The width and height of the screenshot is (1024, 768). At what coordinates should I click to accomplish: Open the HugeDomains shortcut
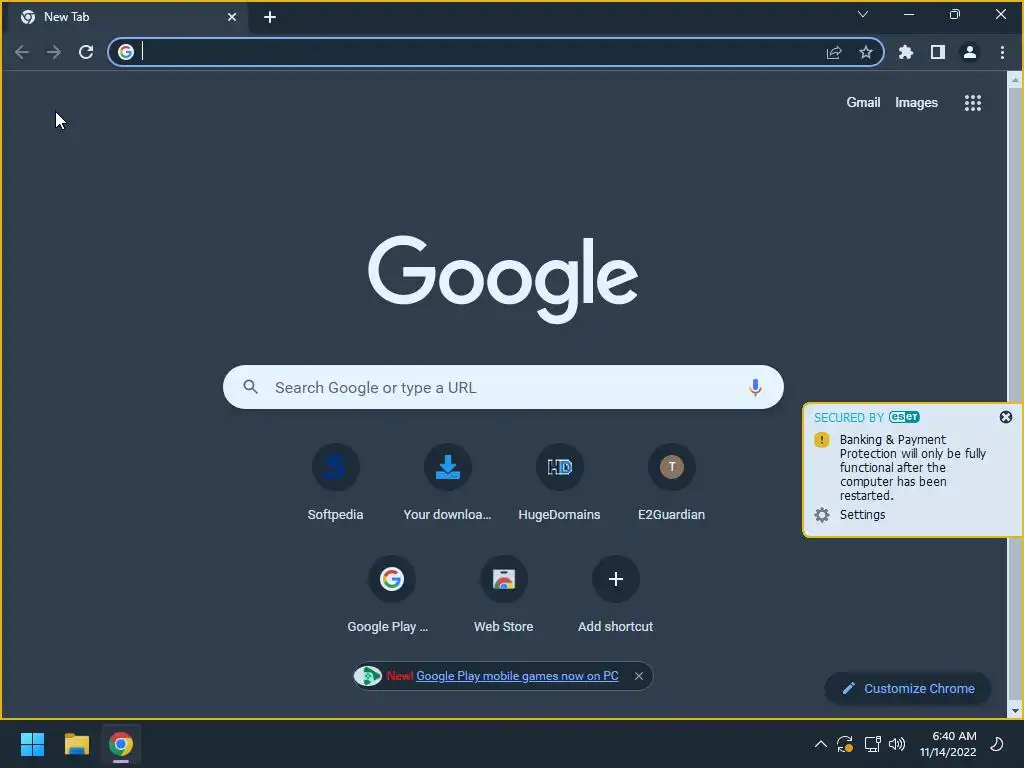pos(560,483)
